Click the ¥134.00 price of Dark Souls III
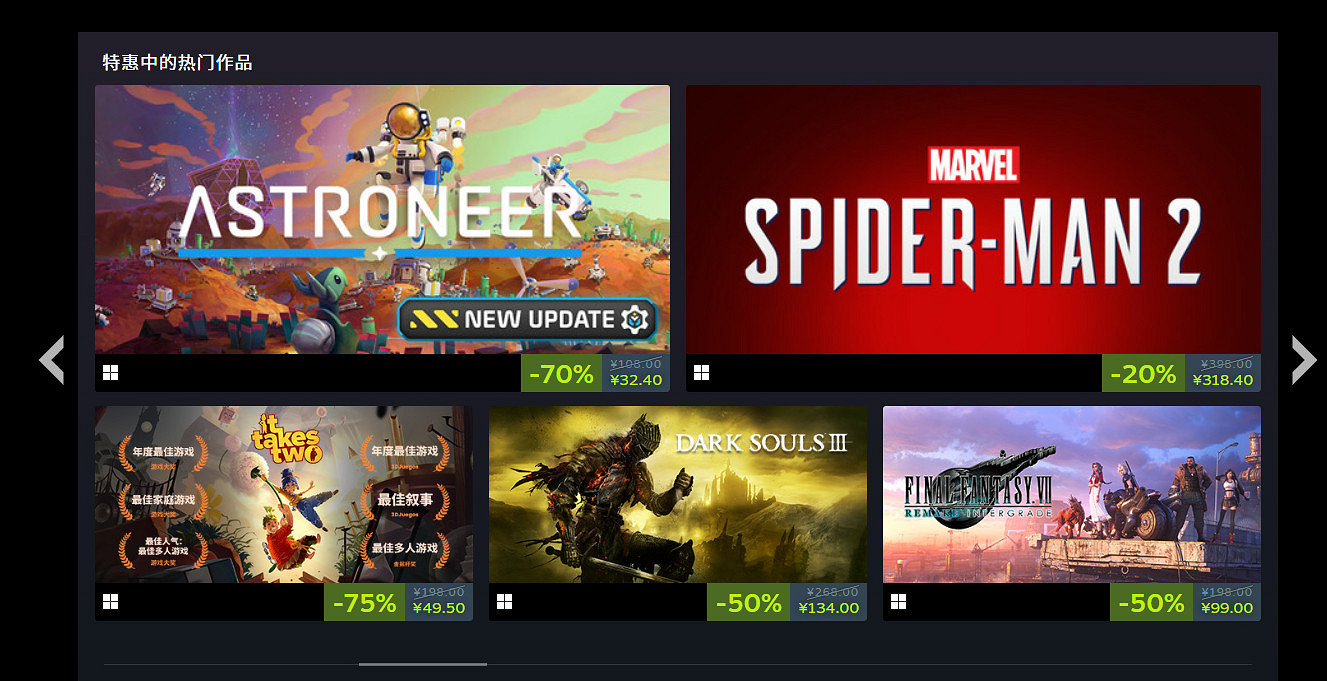 click(x=829, y=608)
